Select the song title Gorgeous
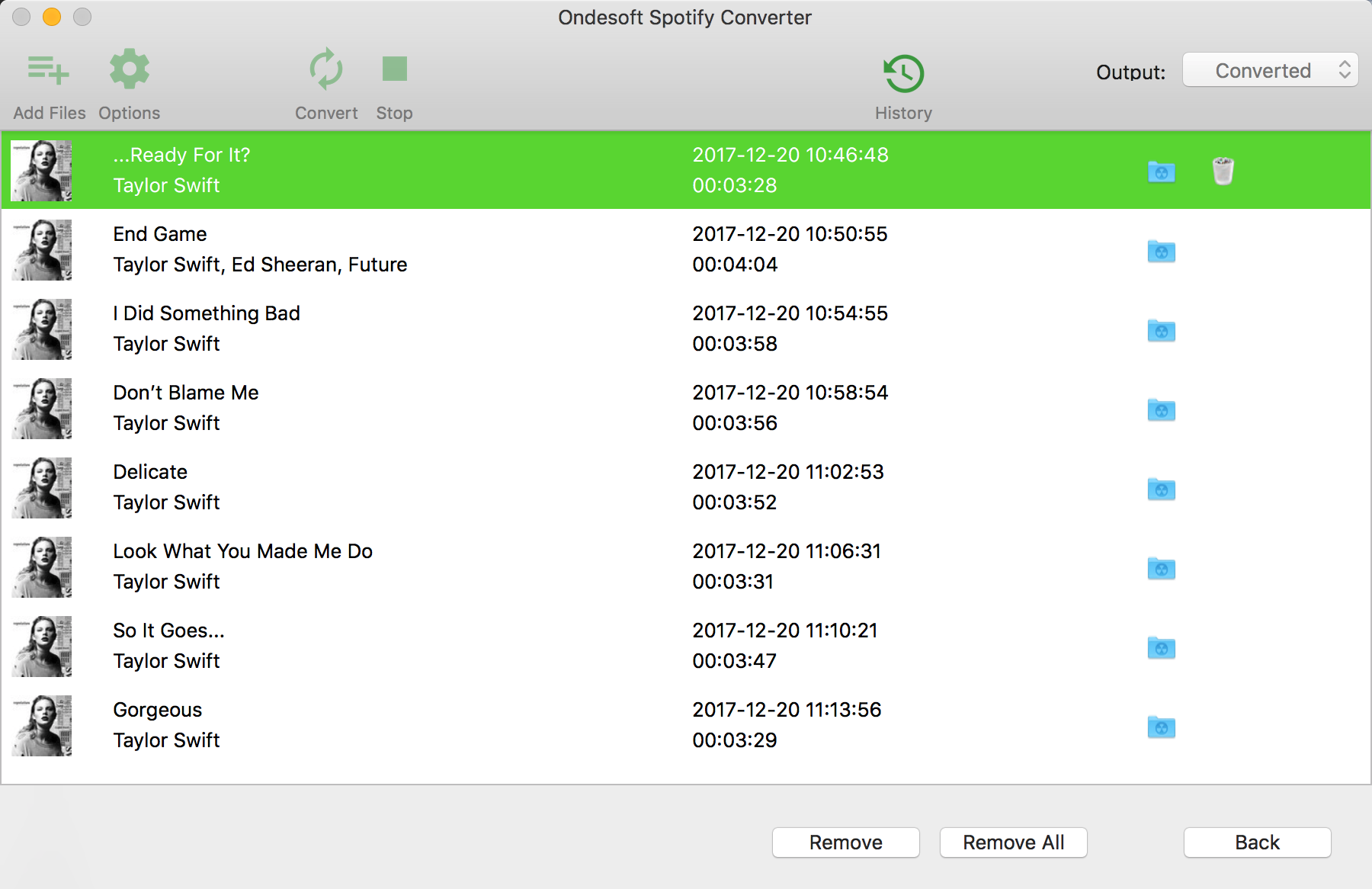Screen dimensions: 1372x889 click(158, 710)
